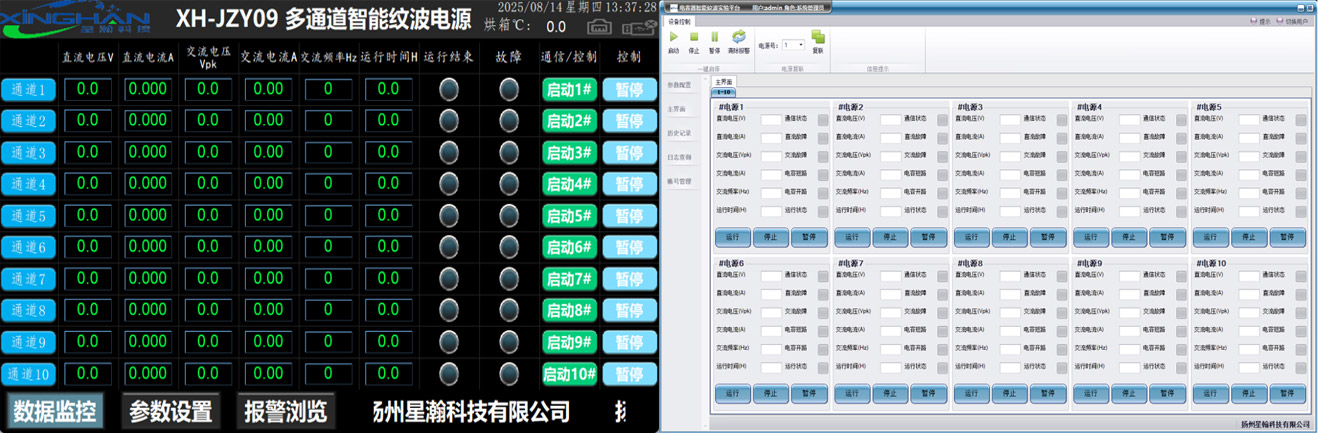This screenshot has width=1318, height=433.
Task: Click channel 3 故障 round indicator lamp
Action: [x=509, y=153]
